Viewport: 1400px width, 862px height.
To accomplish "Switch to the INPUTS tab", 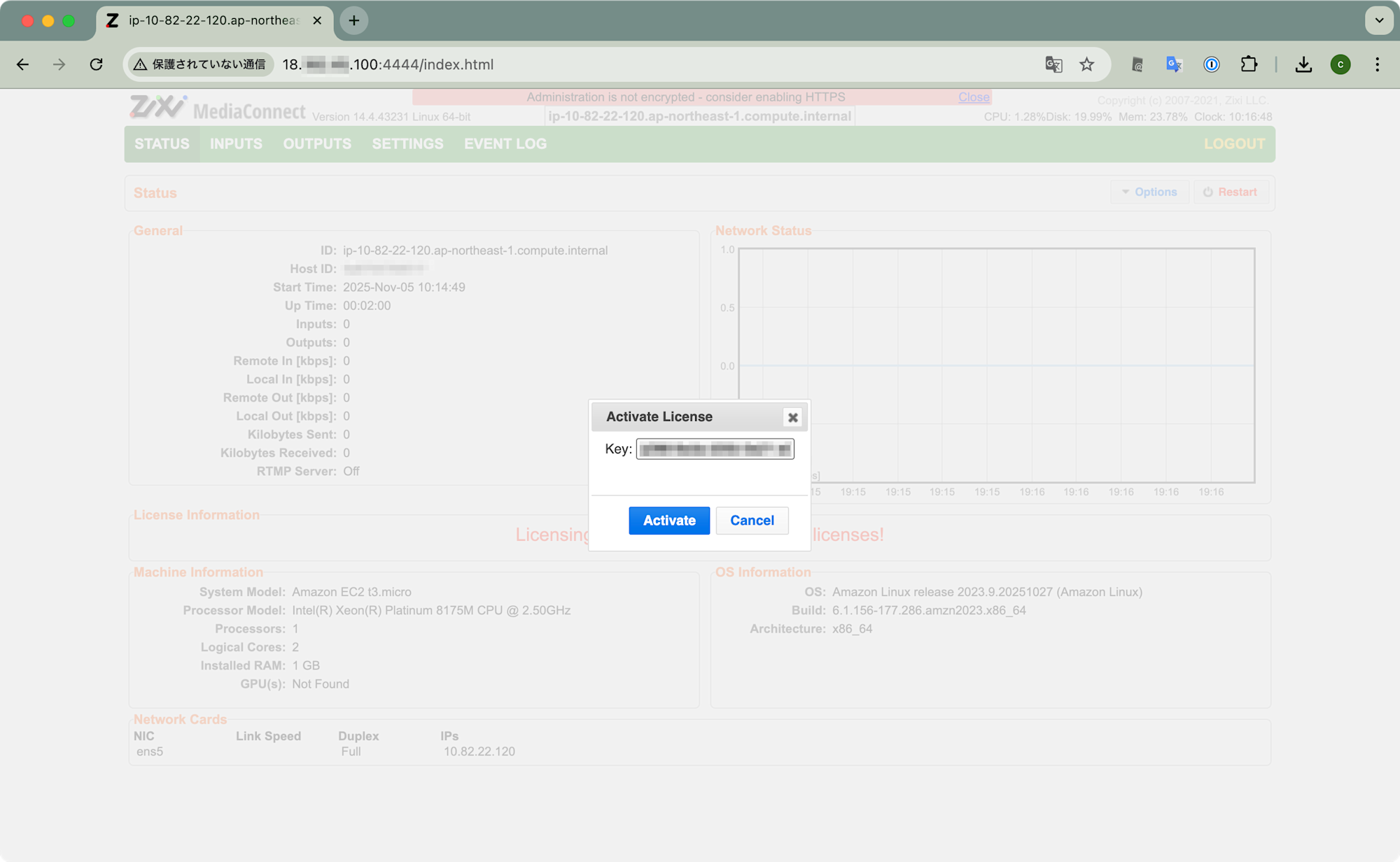I will coord(236,143).
